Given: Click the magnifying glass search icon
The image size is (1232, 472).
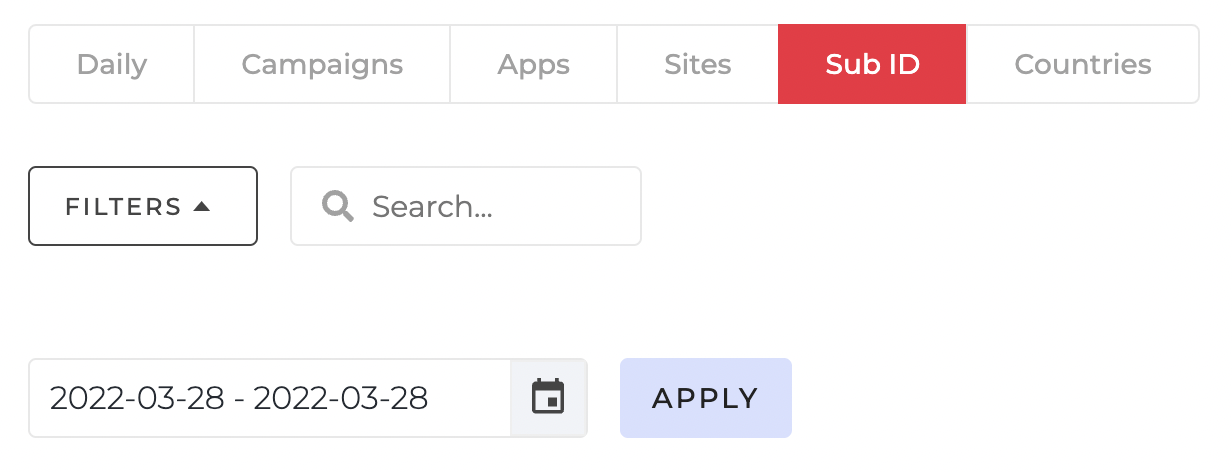Looking at the screenshot, I should (338, 206).
